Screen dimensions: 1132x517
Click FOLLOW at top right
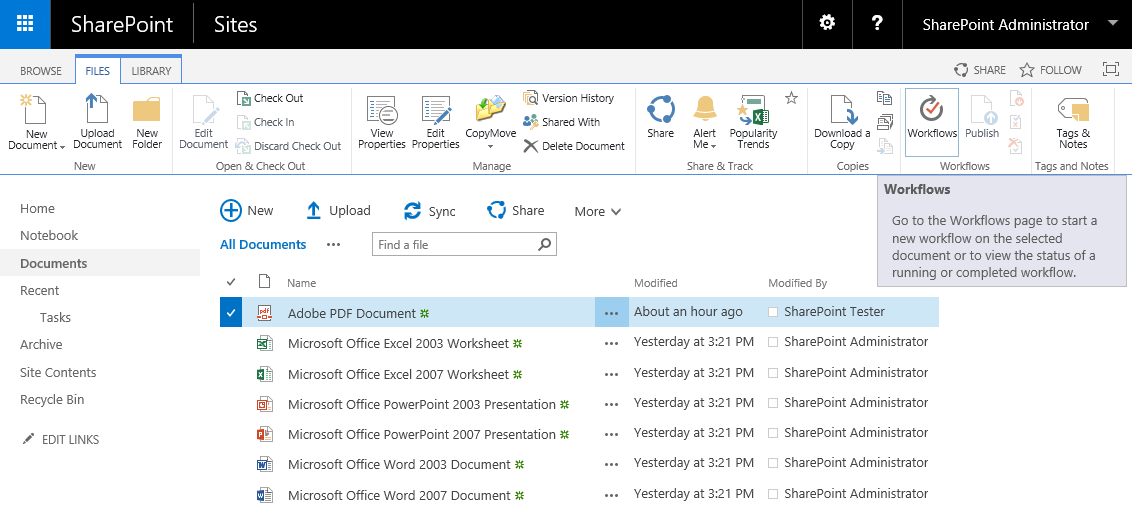pos(1050,70)
